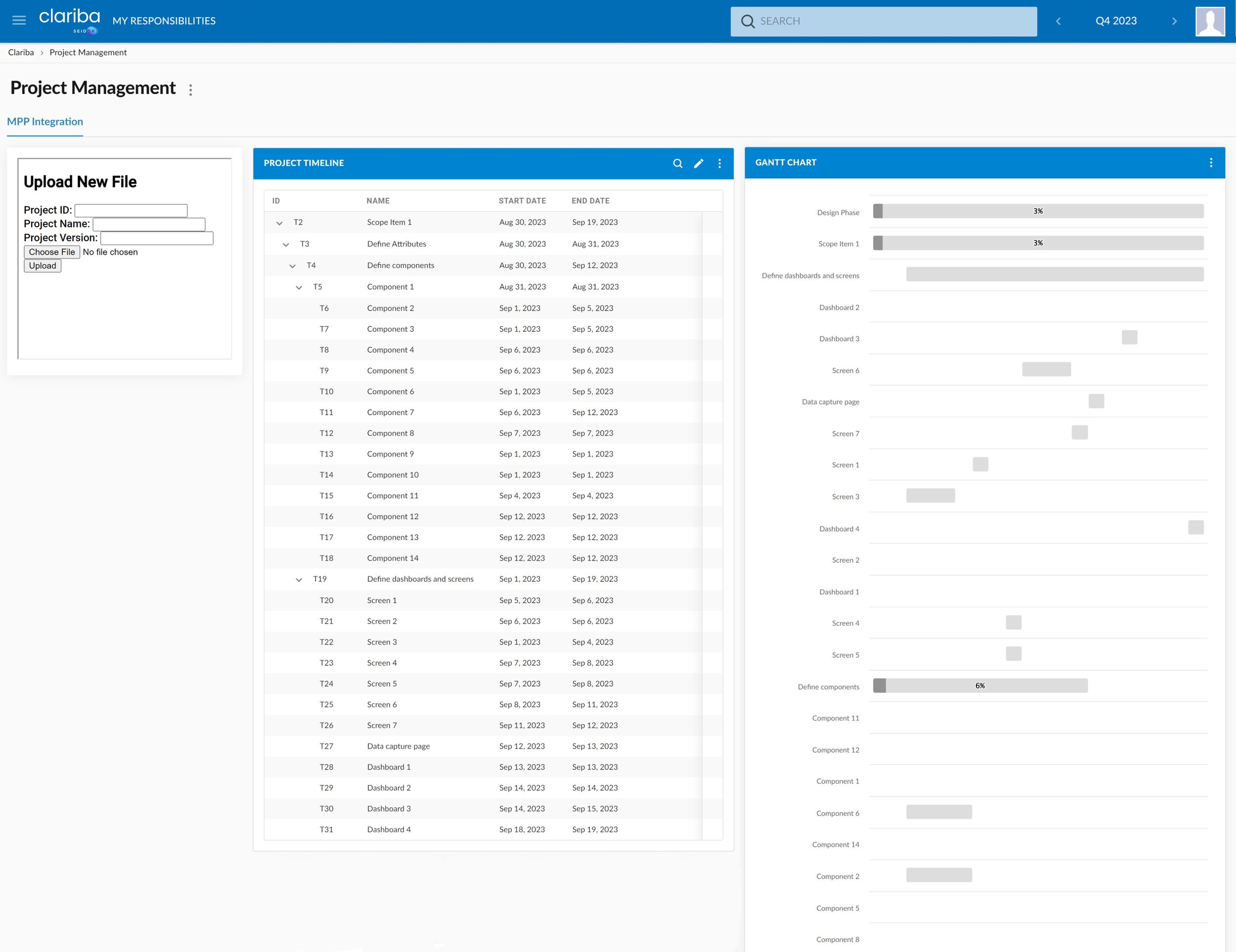Collapse the T4 Define components row
This screenshot has width=1236, height=952.
click(292, 266)
